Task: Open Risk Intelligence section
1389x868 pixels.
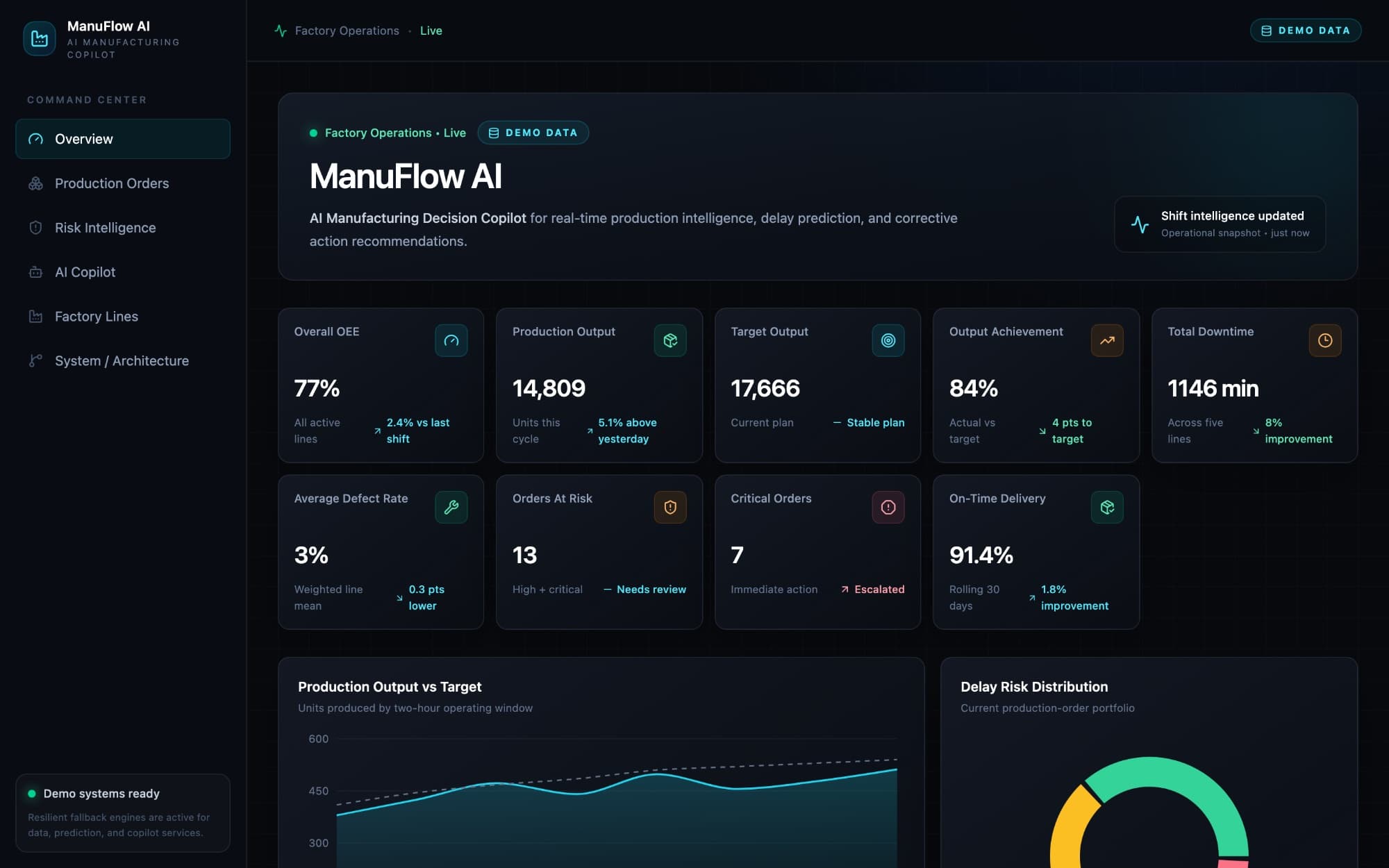Action: [x=123, y=228]
